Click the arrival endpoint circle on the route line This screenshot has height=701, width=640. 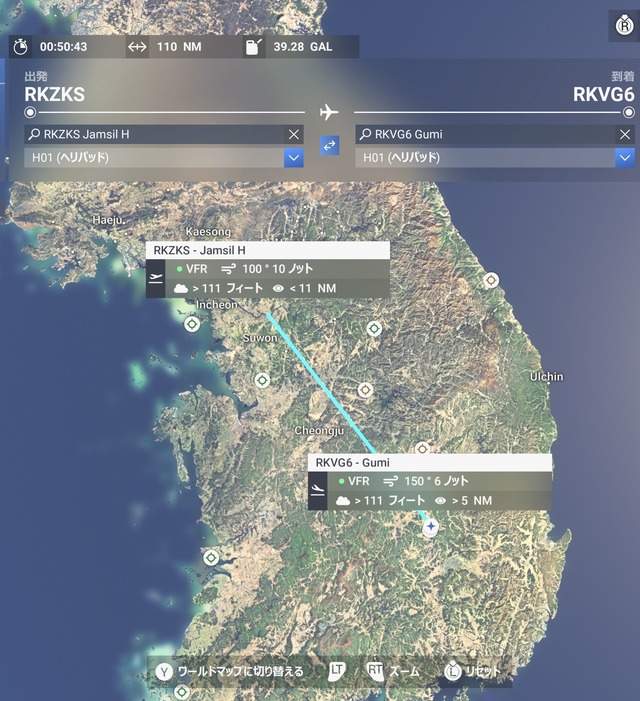click(629, 112)
